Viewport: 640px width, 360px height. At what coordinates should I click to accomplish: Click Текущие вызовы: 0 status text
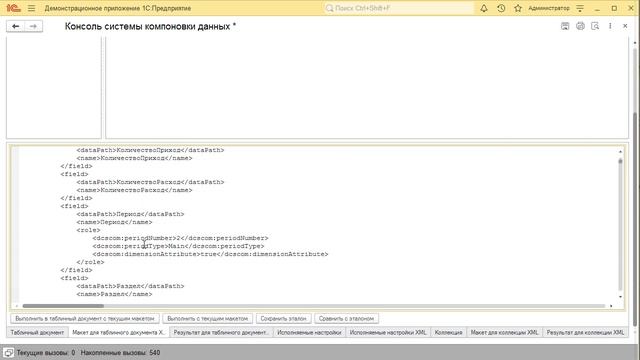(x=46, y=353)
